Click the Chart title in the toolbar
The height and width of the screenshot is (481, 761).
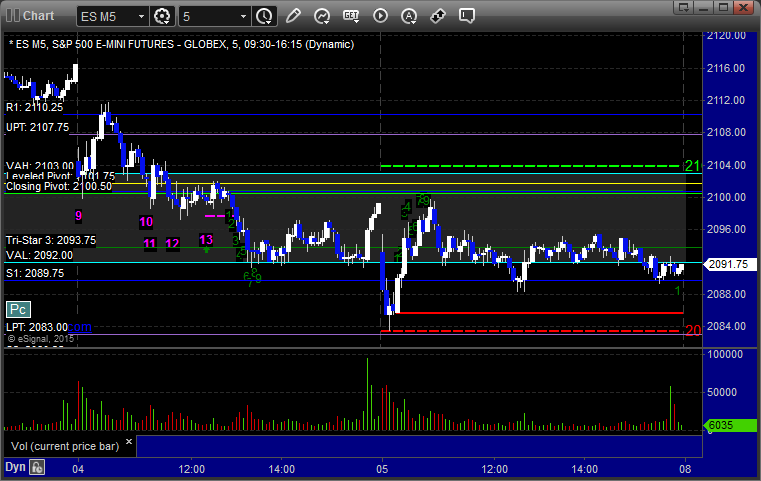(x=38, y=16)
